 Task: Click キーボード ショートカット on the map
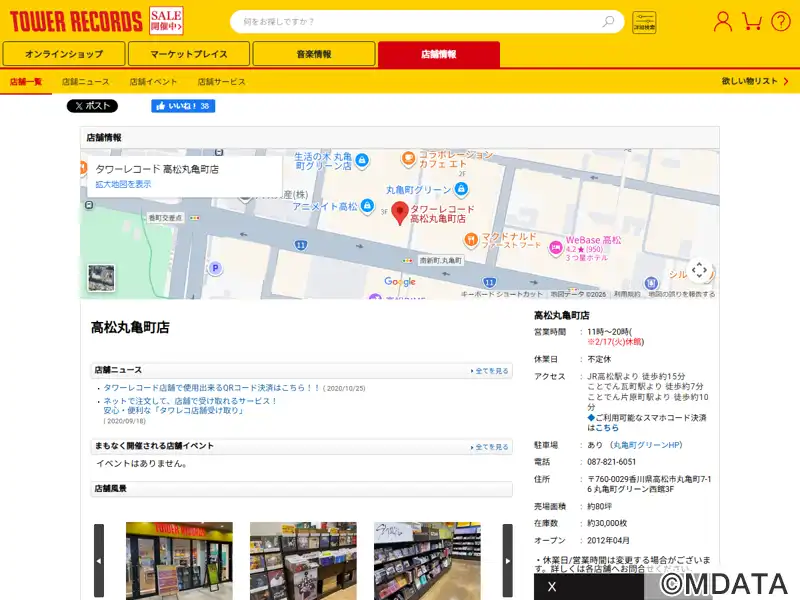[502, 294]
